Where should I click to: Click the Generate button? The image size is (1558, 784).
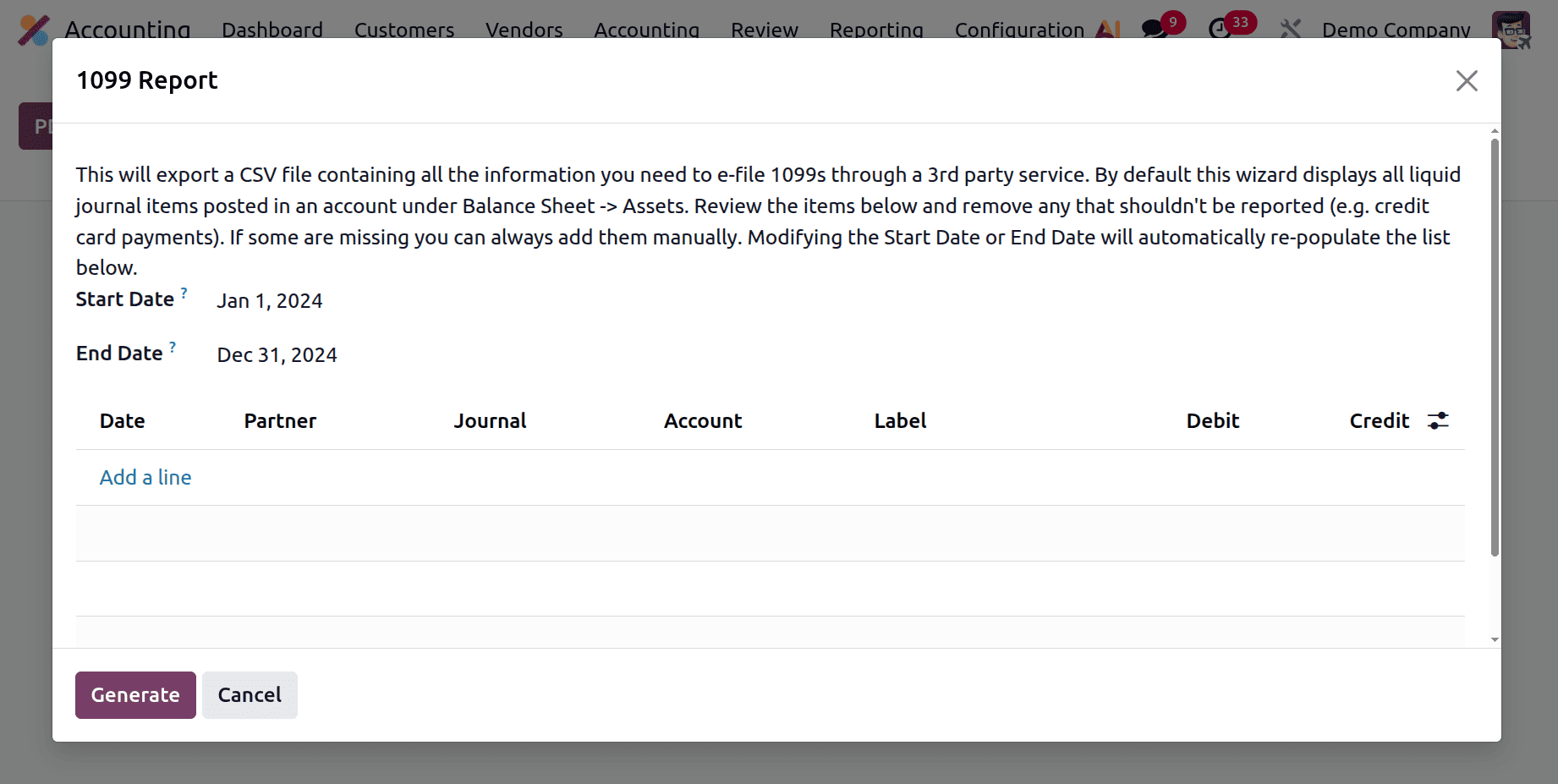pyautogui.click(x=135, y=695)
